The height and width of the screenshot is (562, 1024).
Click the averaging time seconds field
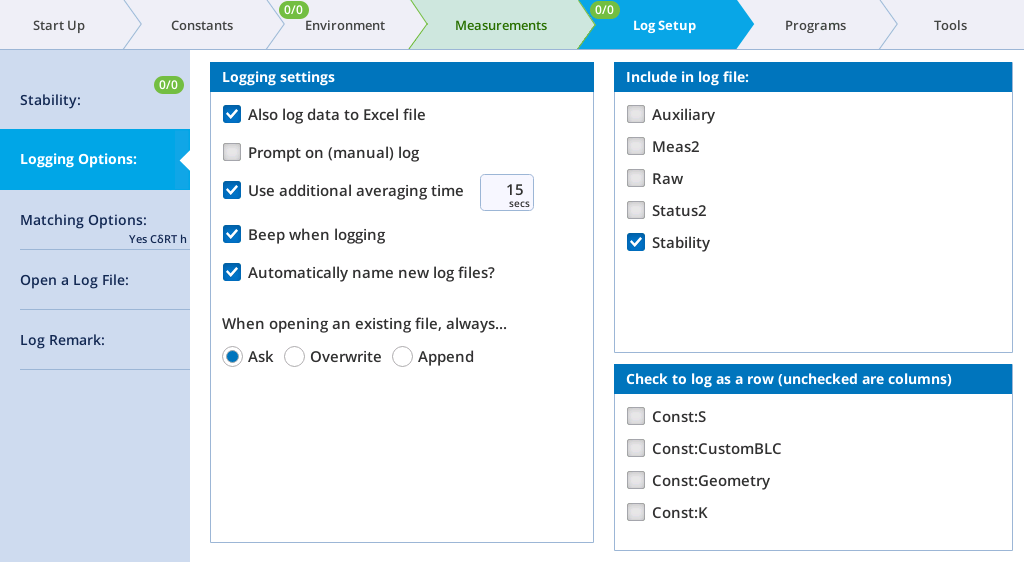point(507,192)
